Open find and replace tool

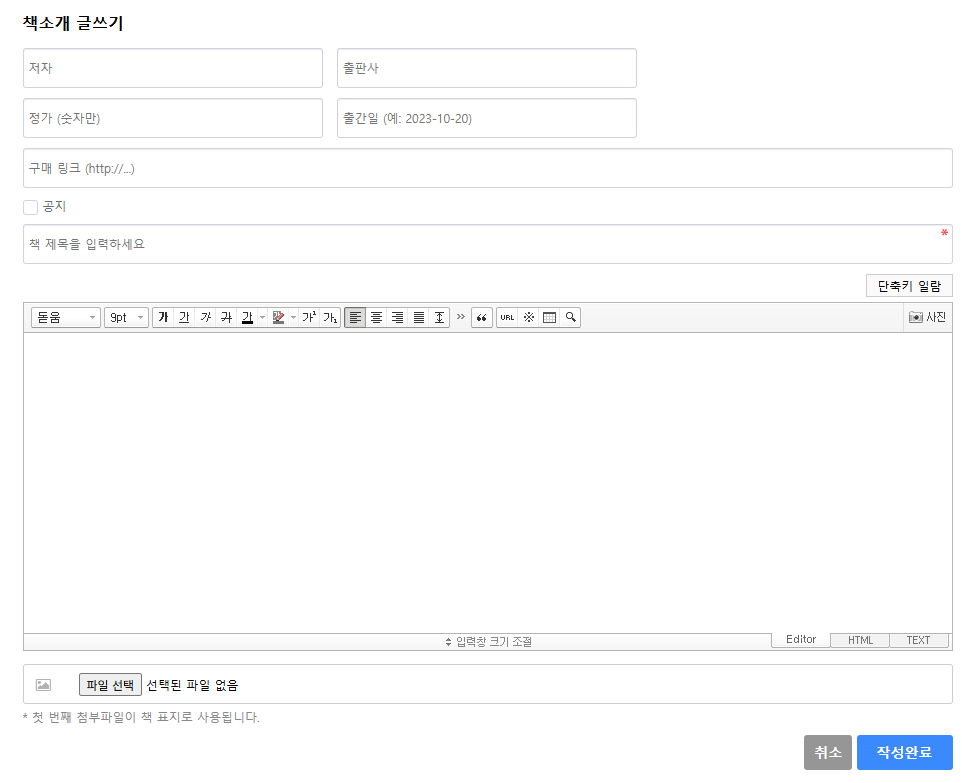(x=571, y=317)
